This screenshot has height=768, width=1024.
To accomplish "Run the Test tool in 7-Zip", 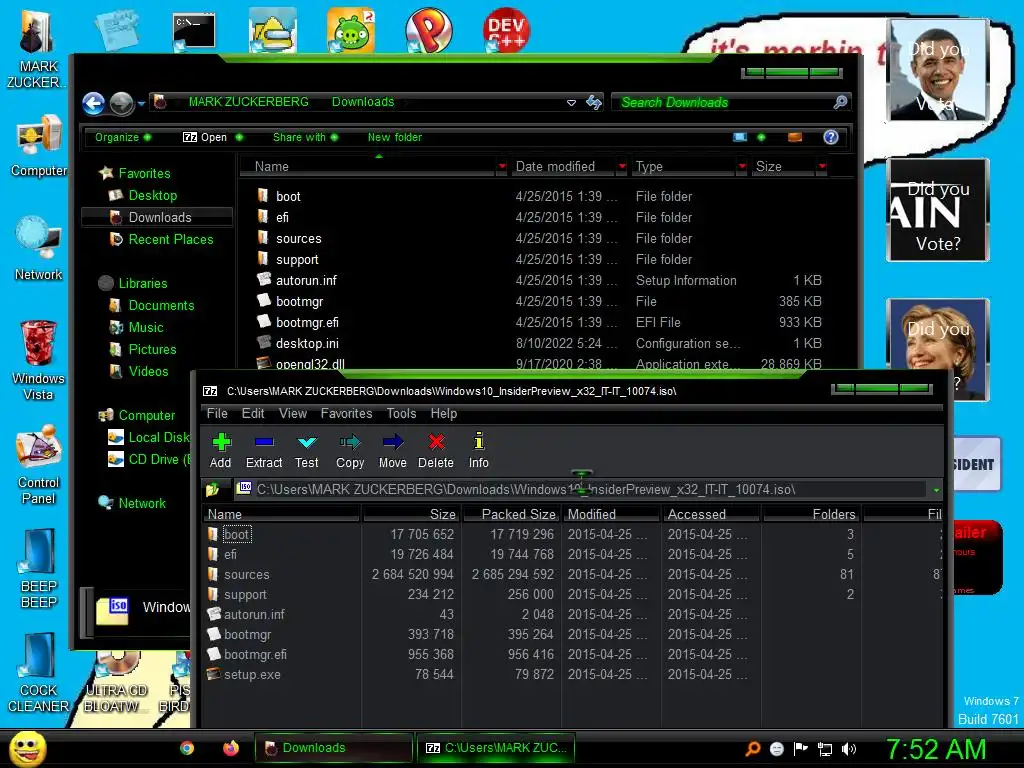I will [306, 451].
